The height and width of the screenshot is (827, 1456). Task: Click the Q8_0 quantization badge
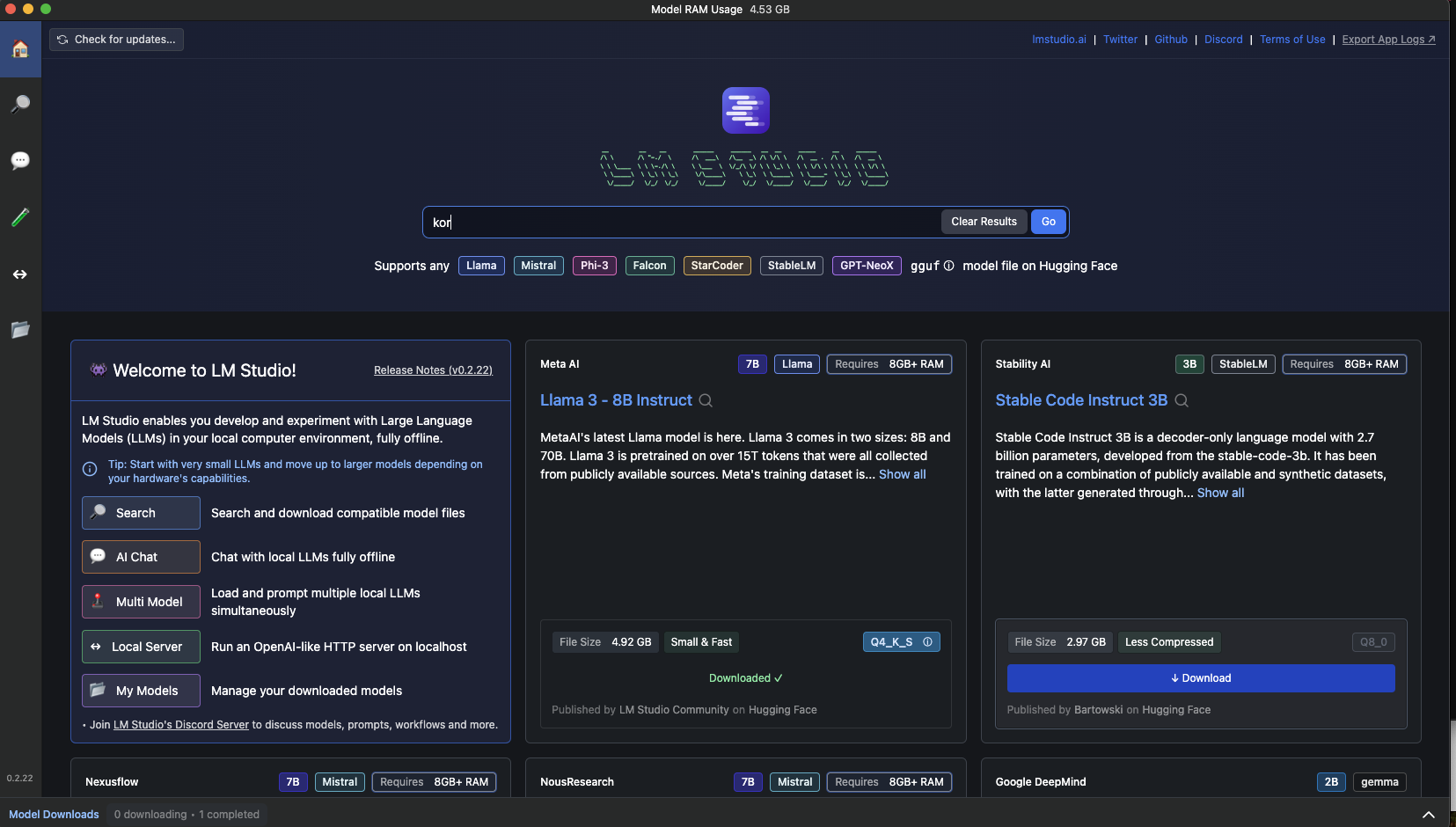pos(1373,642)
